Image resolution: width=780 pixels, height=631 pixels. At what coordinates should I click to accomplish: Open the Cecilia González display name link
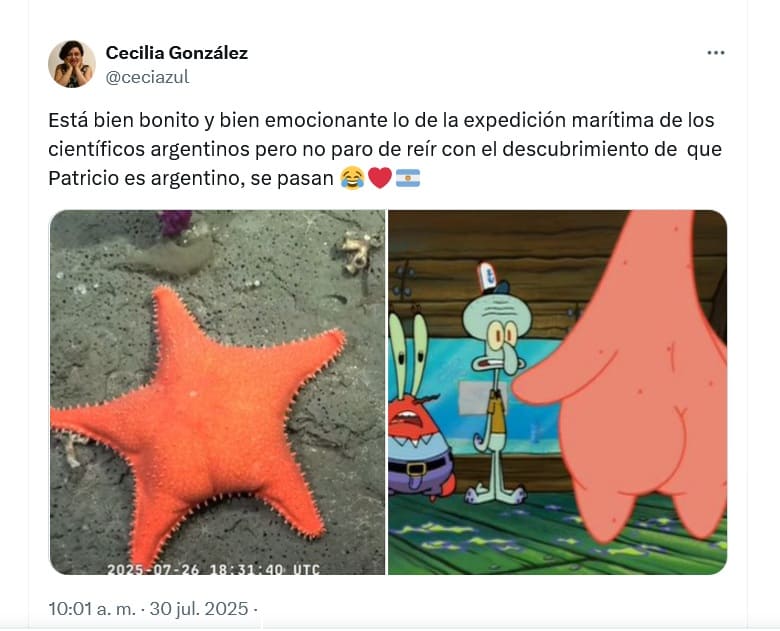pyautogui.click(x=177, y=52)
